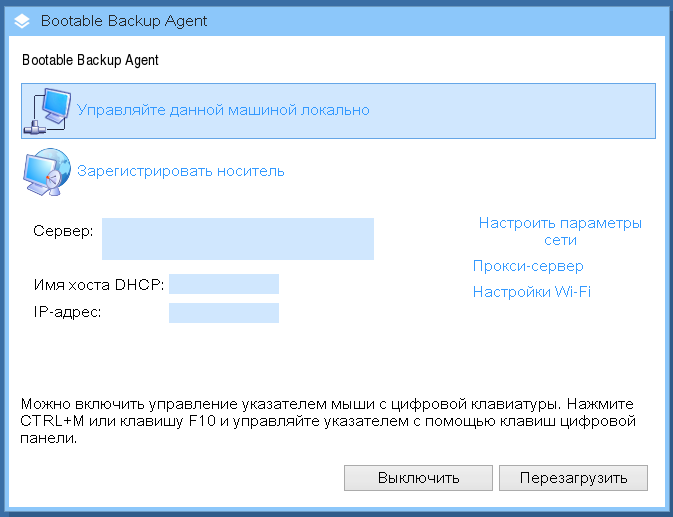The width and height of the screenshot is (673, 517).
Task: Select the "Зарегистрировать носитель" link
Action: [181, 171]
